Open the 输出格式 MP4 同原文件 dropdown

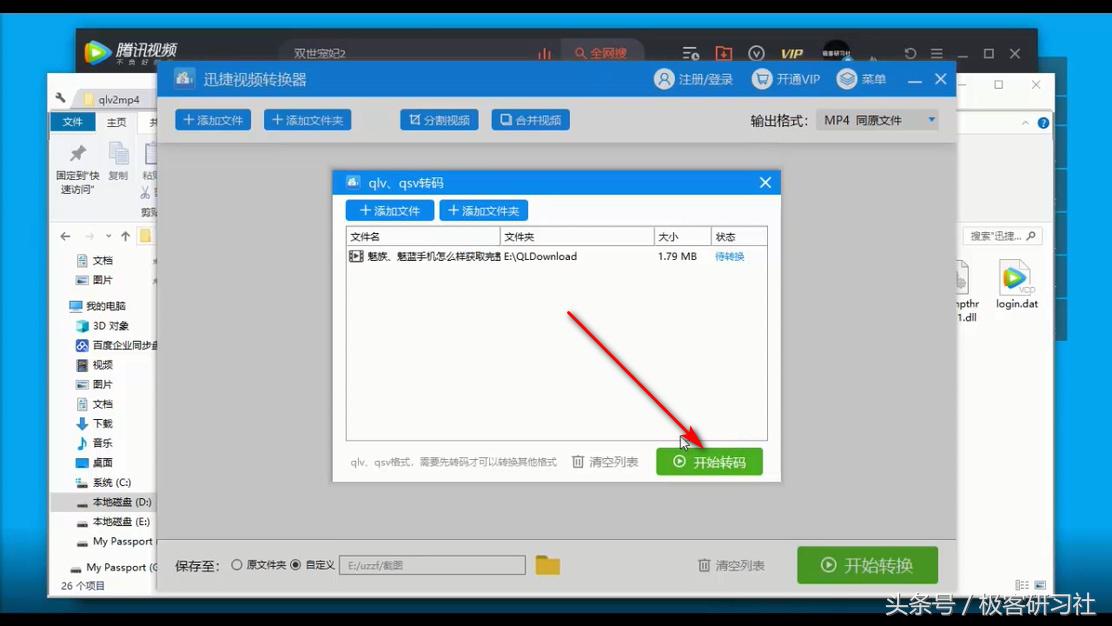(877, 121)
